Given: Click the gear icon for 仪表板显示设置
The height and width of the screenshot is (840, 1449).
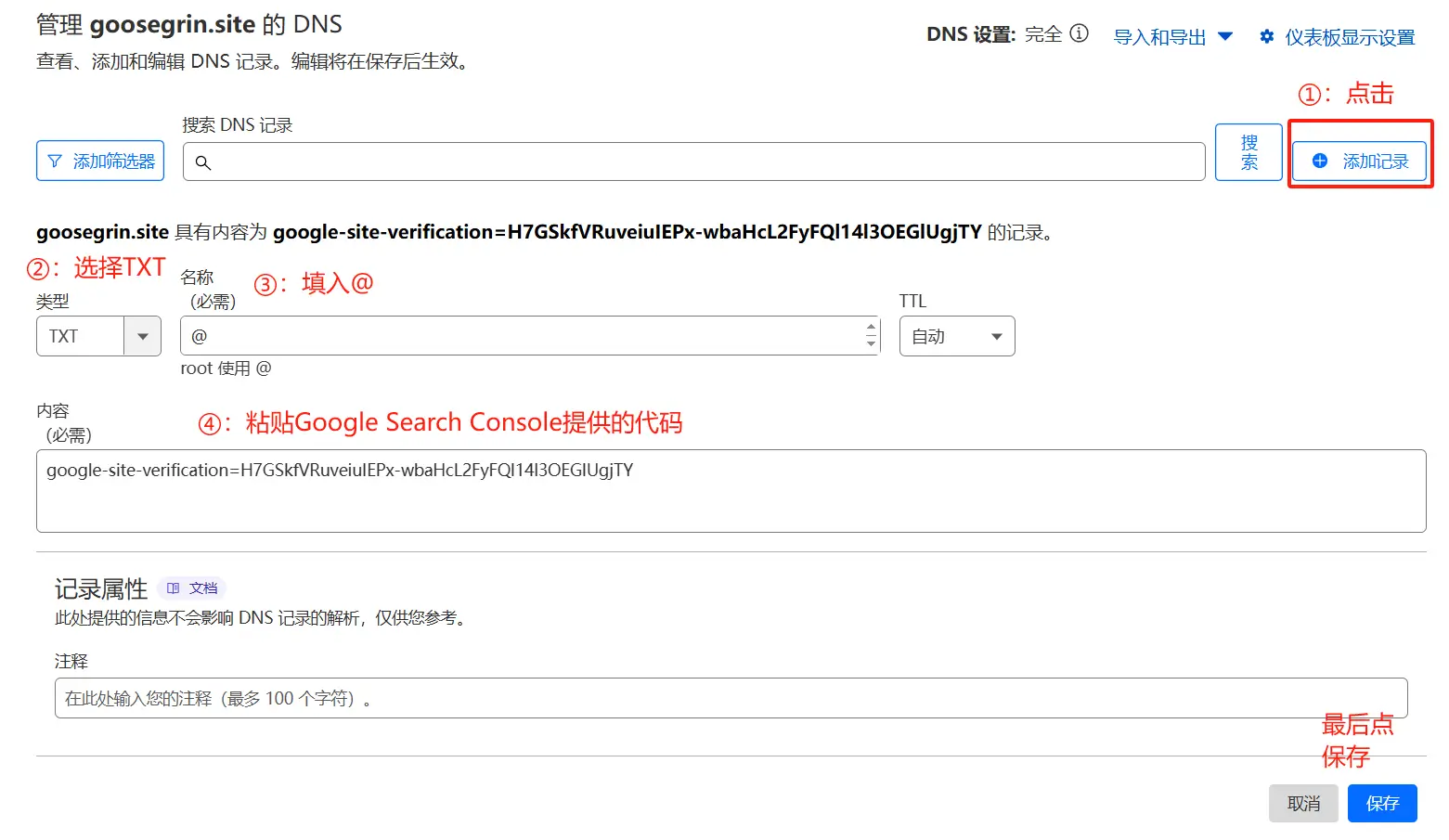Looking at the screenshot, I should [1267, 36].
